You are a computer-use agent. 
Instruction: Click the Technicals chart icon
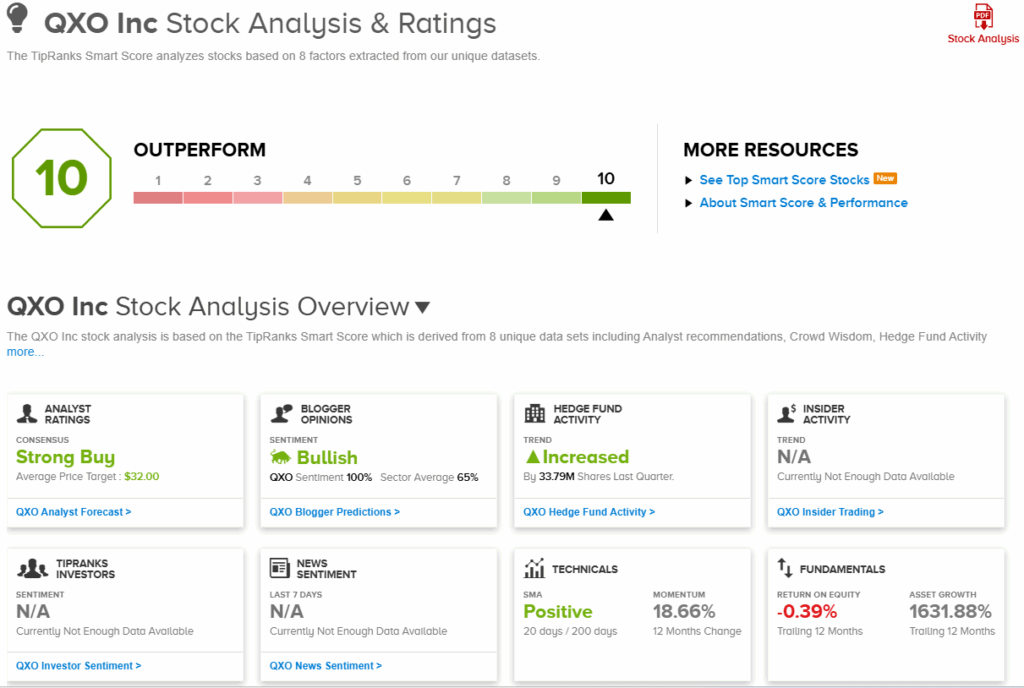(535, 568)
